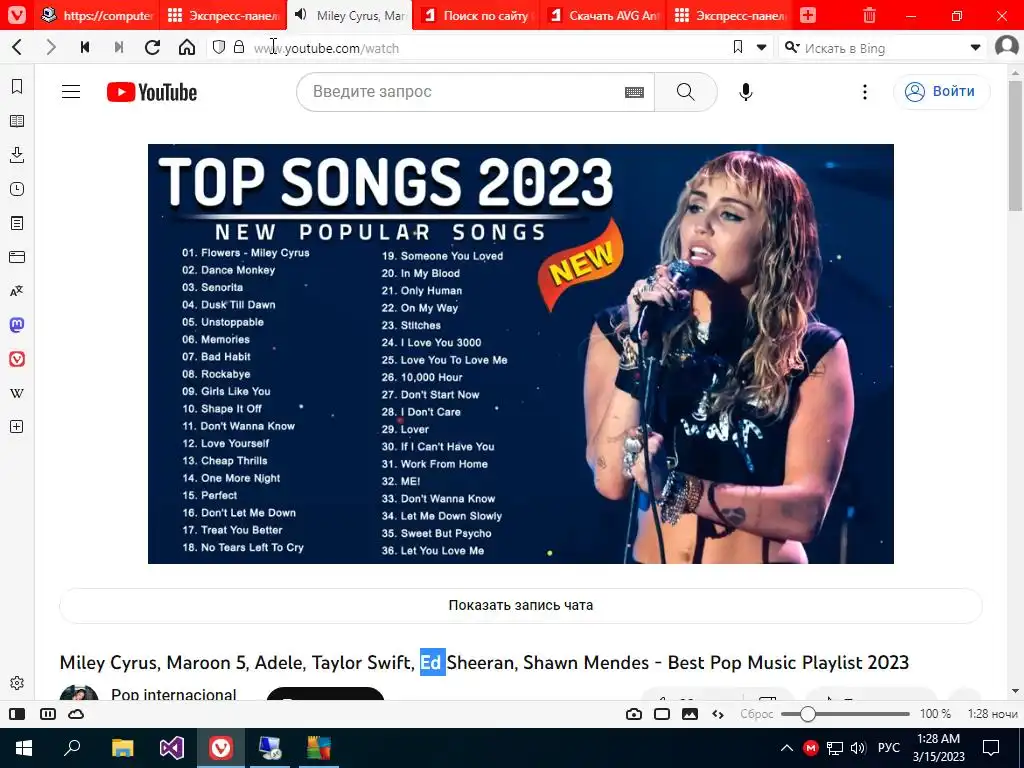The width and height of the screenshot is (1024, 768).
Task: Toggle images and animations loading
Action: point(690,714)
